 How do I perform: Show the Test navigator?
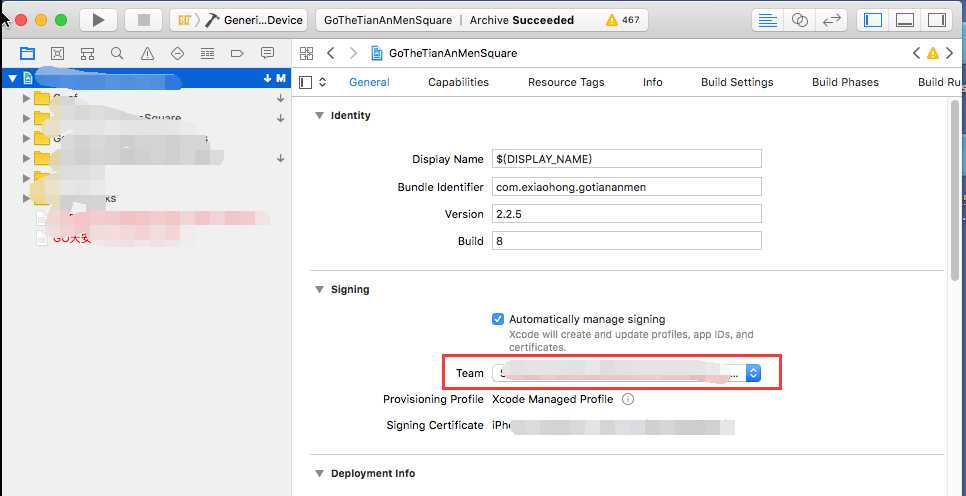(177, 54)
